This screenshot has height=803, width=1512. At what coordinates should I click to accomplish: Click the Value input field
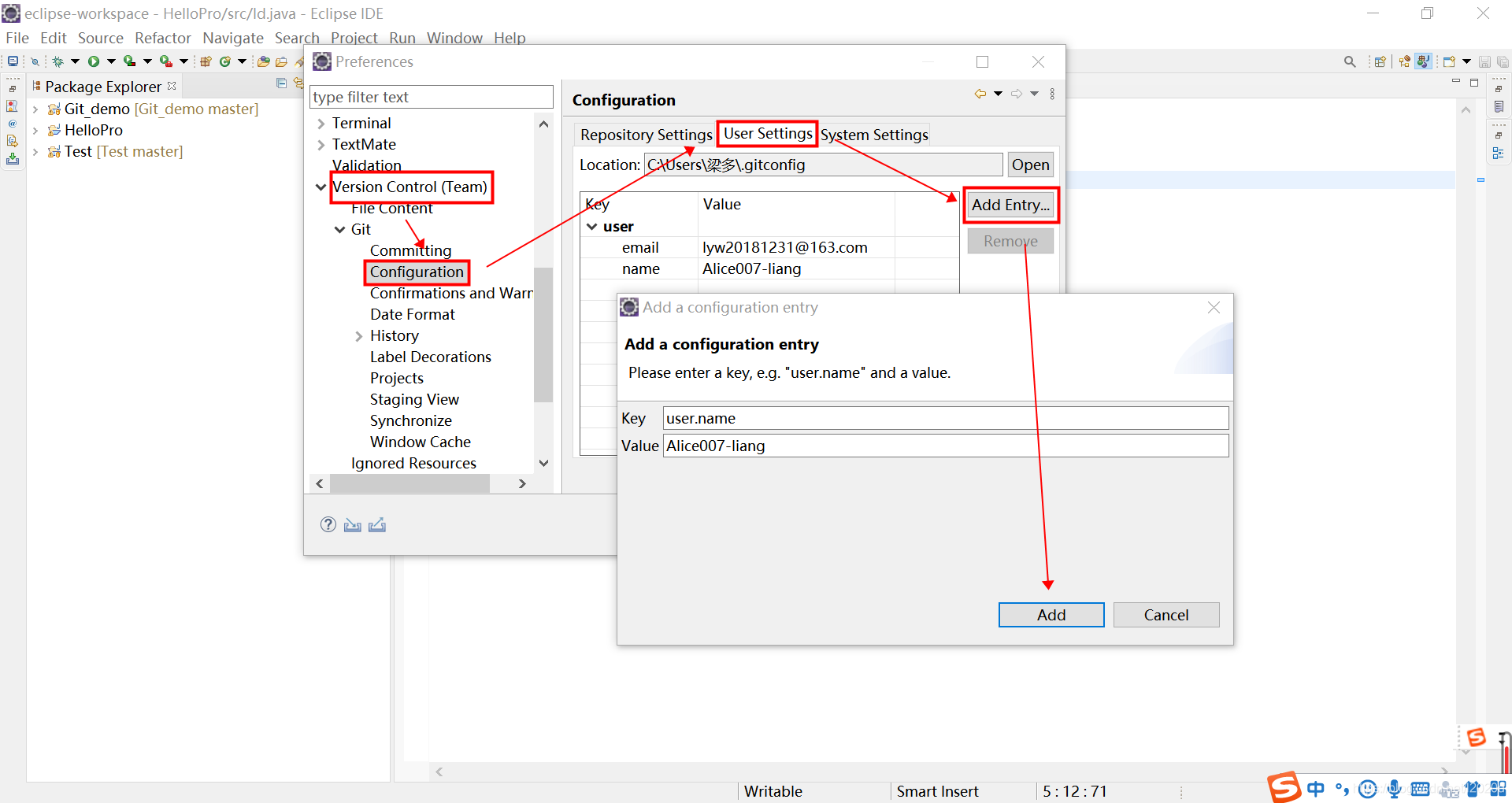point(946,446)
